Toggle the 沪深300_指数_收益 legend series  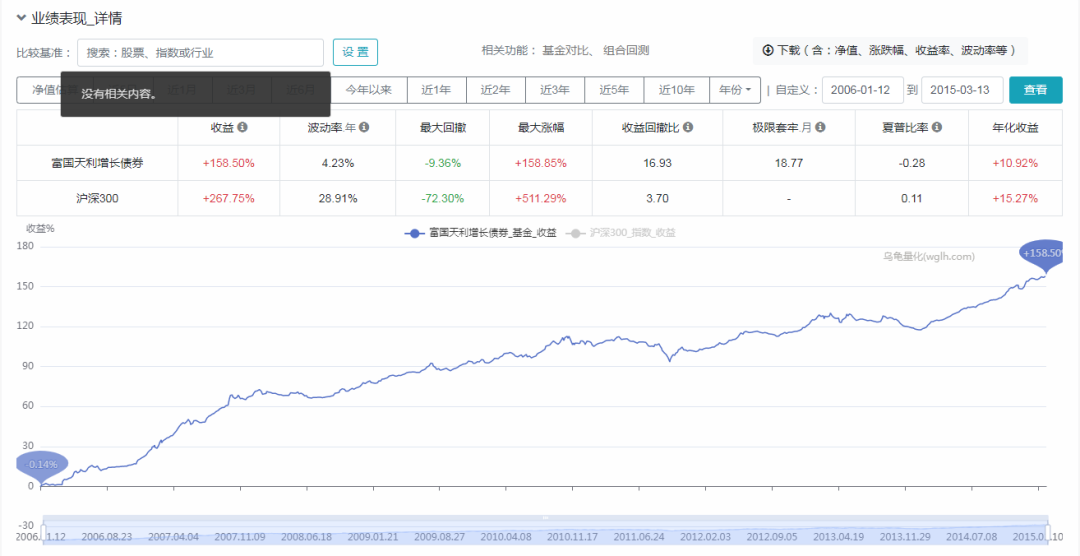point(621,233)
